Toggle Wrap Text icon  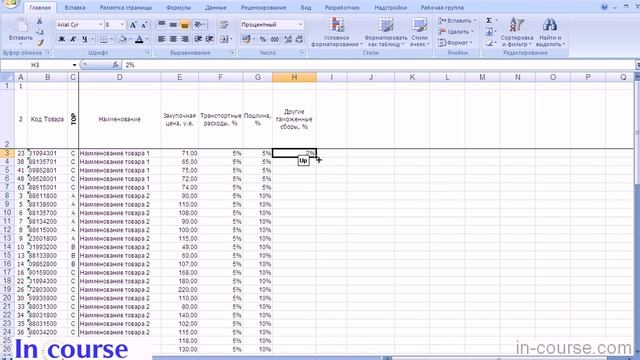pos(224,24)
